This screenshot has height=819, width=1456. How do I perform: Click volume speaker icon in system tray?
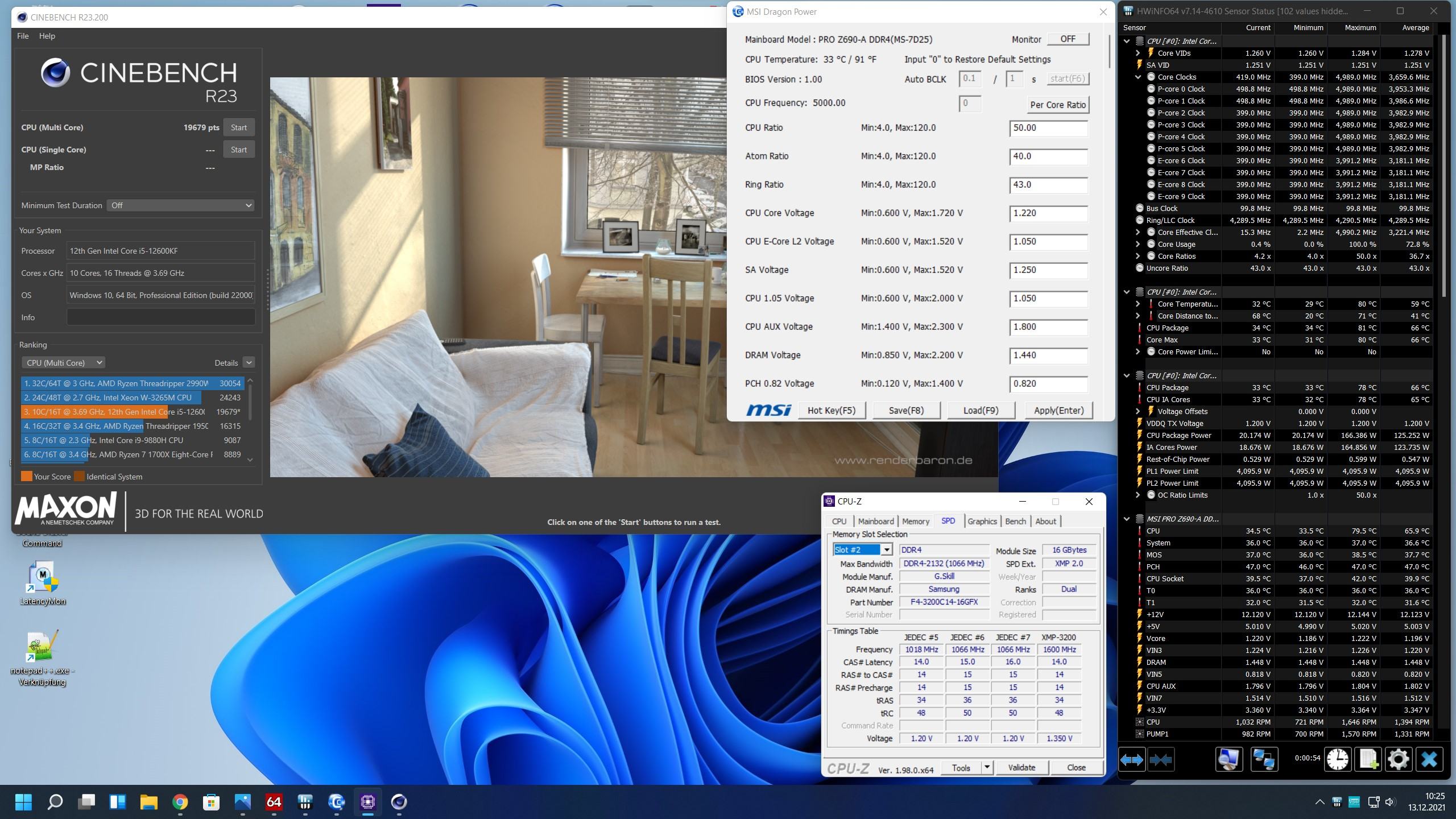(x=1389, y=803)
